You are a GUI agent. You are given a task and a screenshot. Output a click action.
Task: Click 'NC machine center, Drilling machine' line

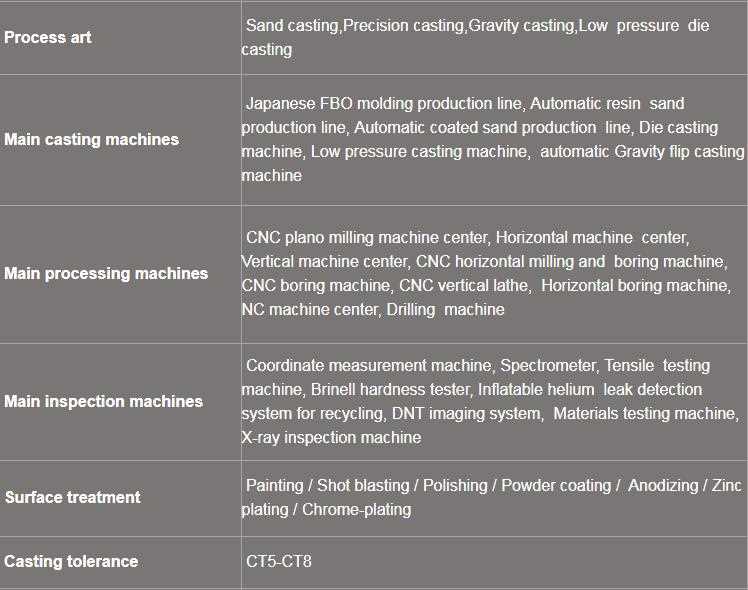(372, 309)
